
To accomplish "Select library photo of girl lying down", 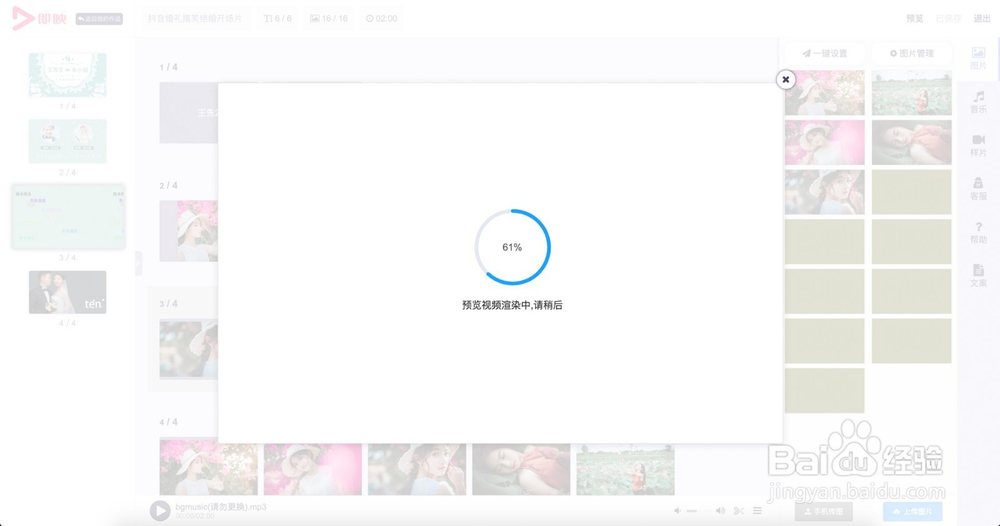I will click(911, 142).
